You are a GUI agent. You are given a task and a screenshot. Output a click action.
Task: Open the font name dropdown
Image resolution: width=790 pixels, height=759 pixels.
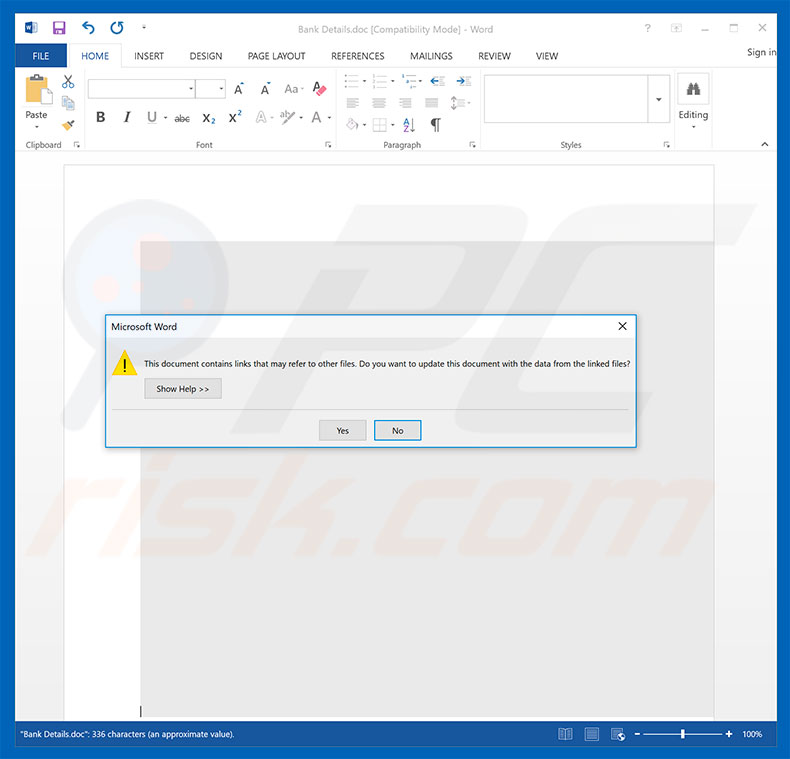click(x=191, y=89)
